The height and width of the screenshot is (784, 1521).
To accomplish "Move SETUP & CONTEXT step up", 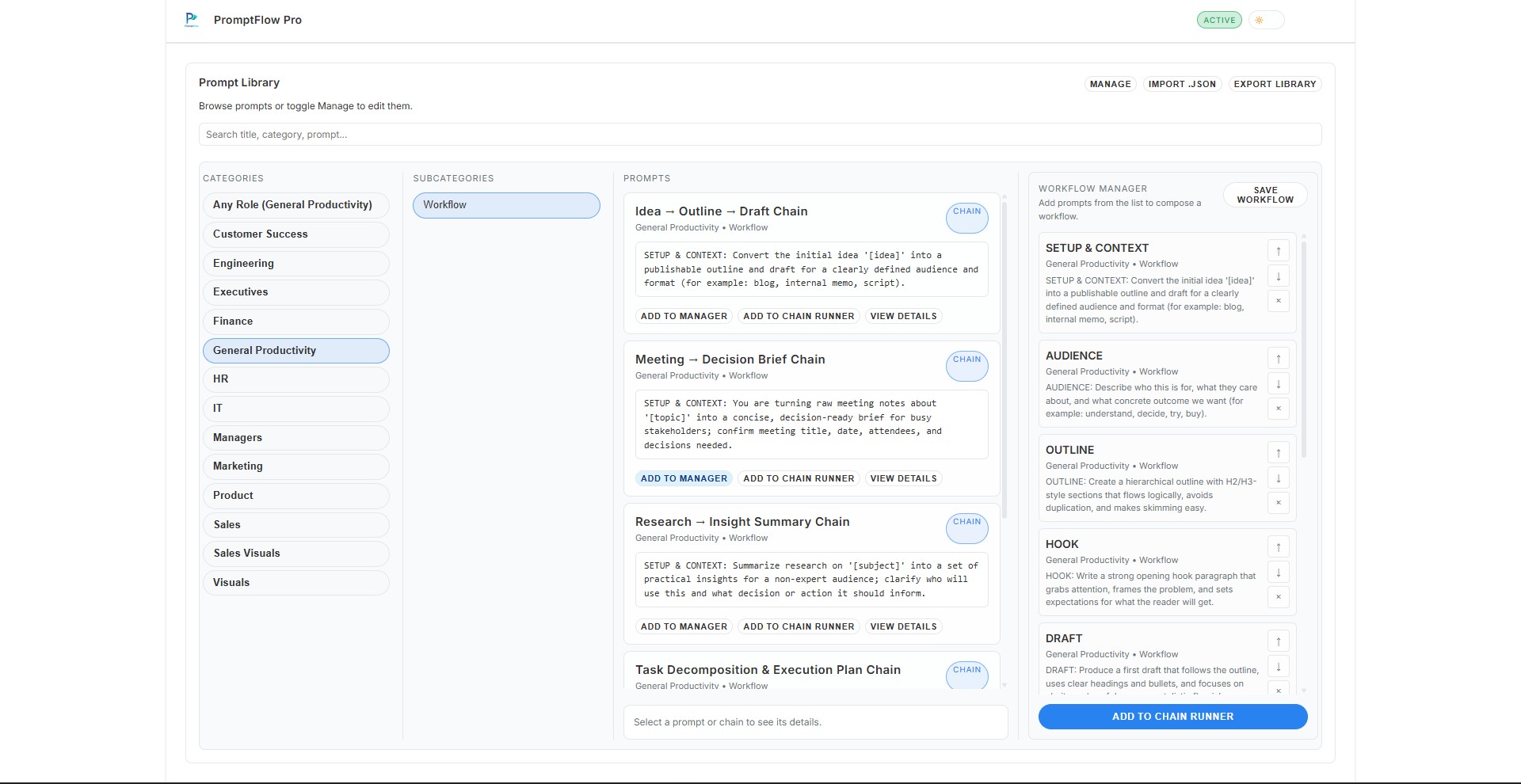I will 1278,251.
